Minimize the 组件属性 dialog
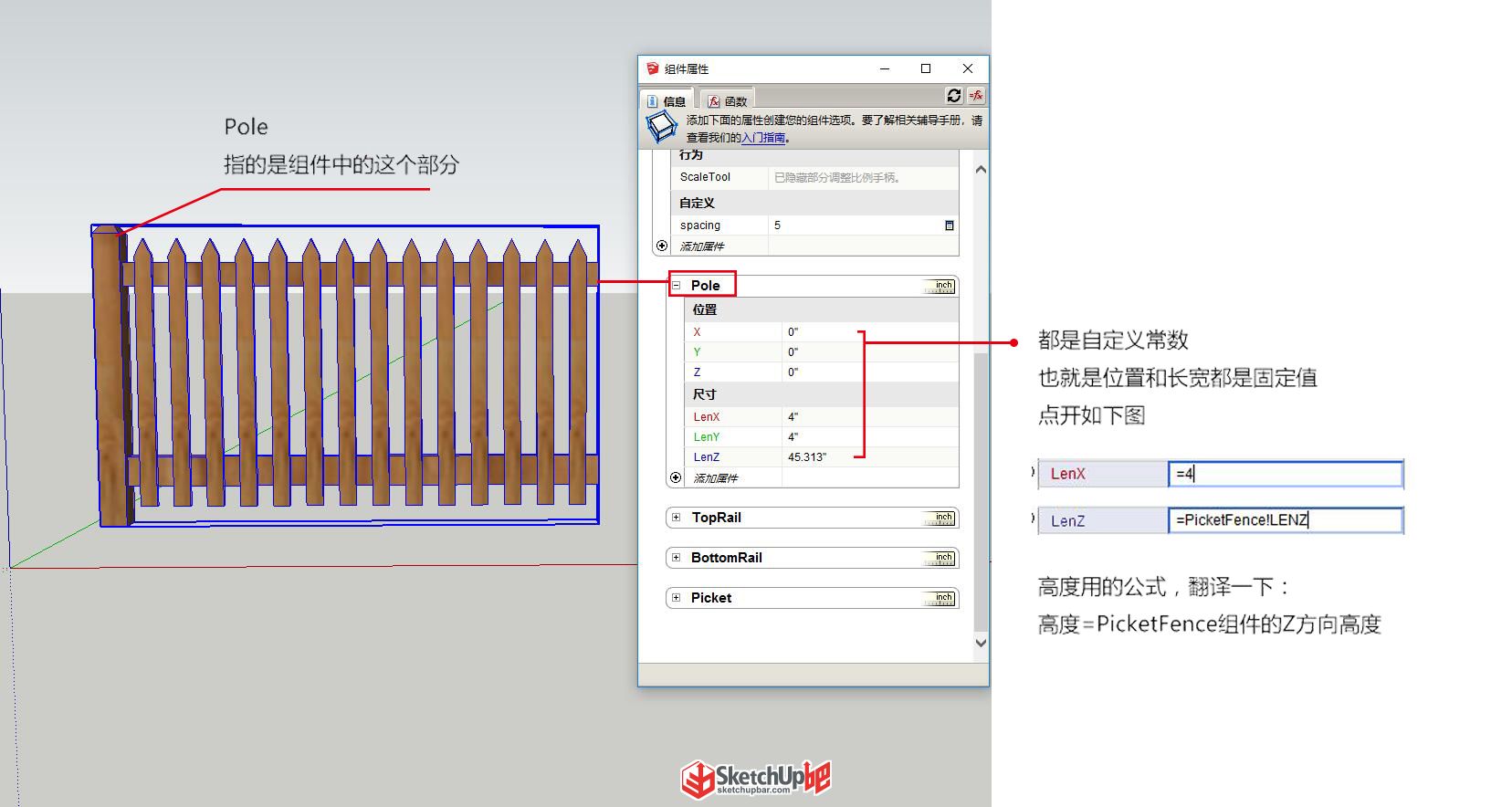 tap(884, 68)
